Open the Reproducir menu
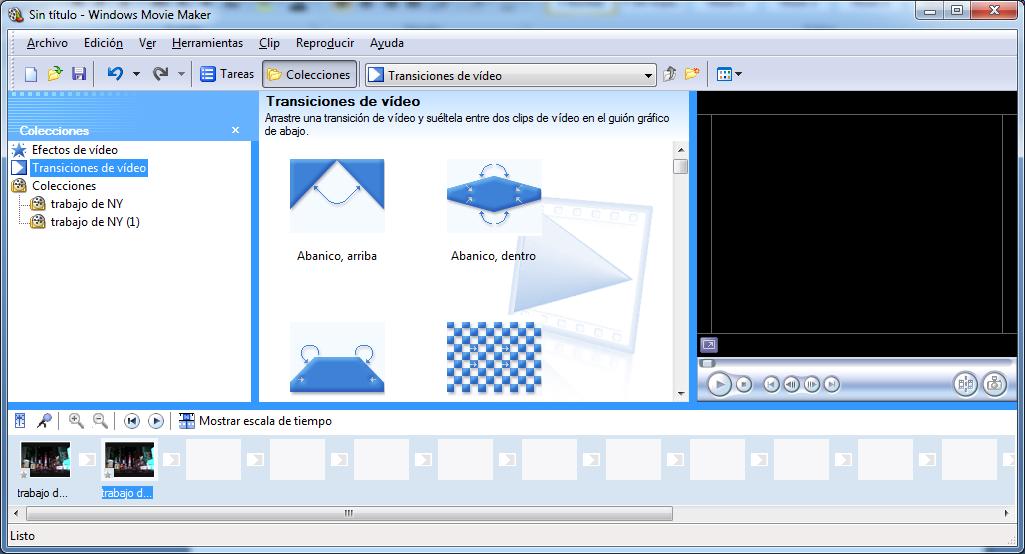This screenshot has height=554, width=1025. pyautogui.click(x=325, y=43)
